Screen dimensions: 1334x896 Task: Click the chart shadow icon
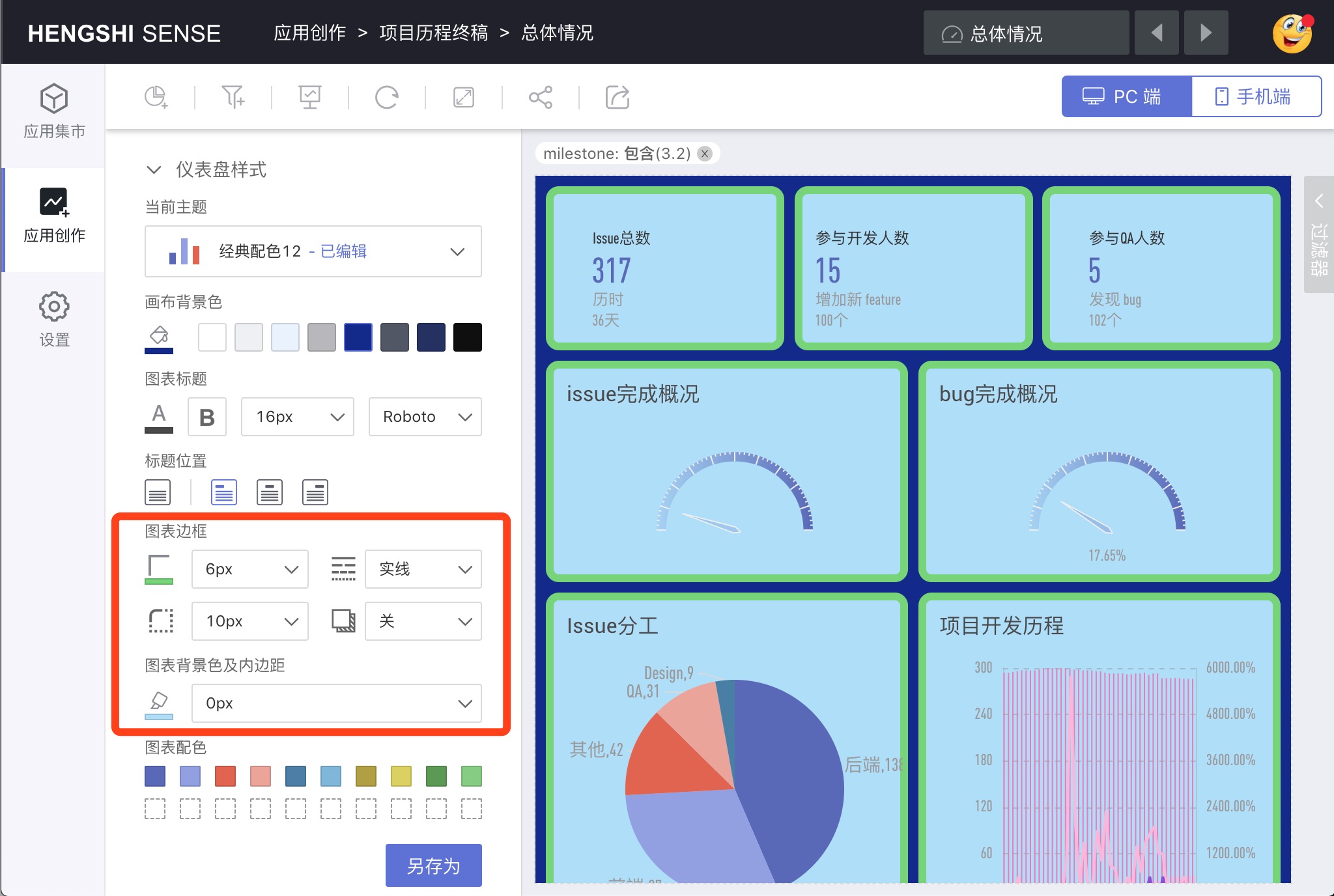343,621
